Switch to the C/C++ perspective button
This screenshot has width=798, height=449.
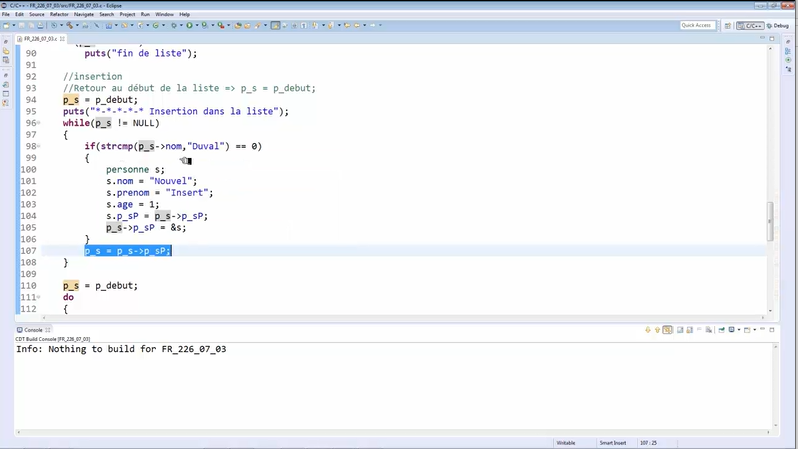click(x=750, y=26)
